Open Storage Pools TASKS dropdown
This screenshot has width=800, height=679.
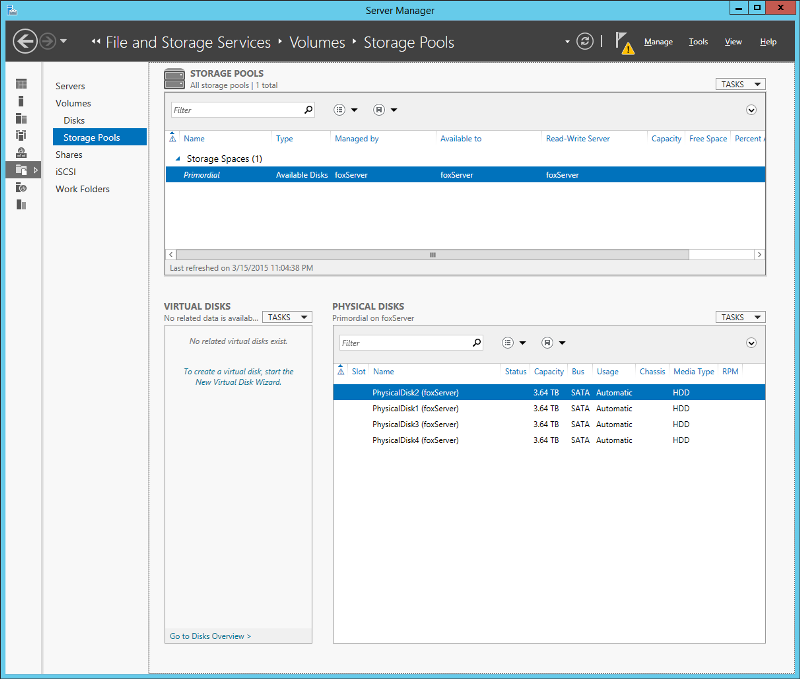740,84
